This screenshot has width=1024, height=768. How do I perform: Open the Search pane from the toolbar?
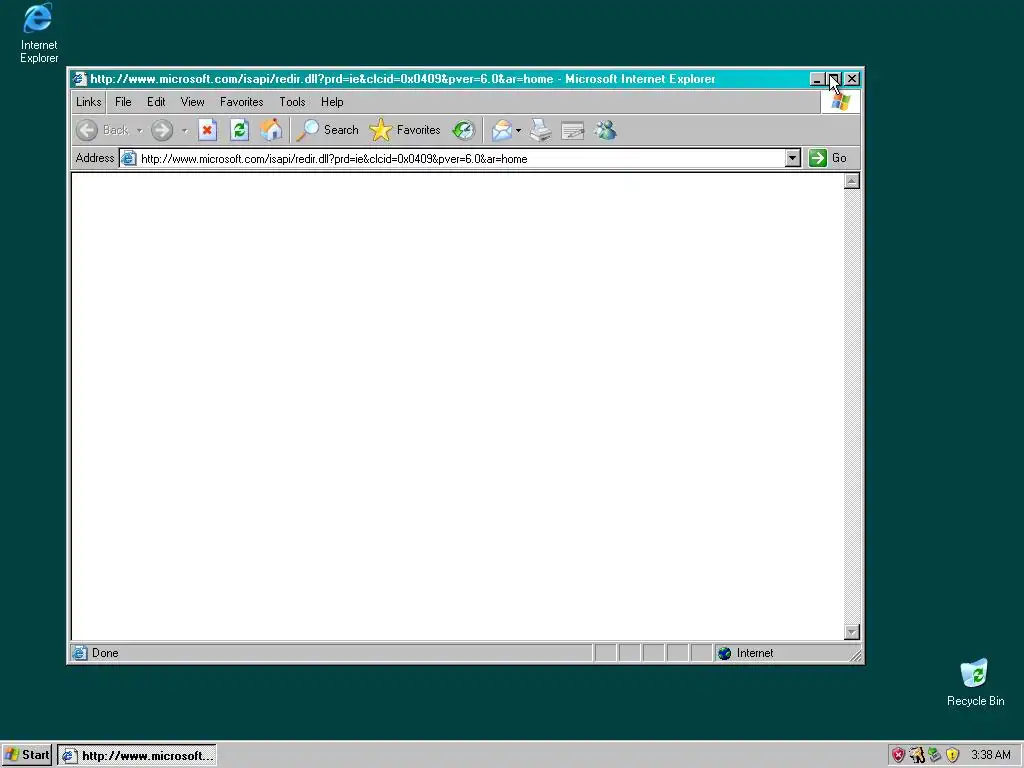pos(327,130)
